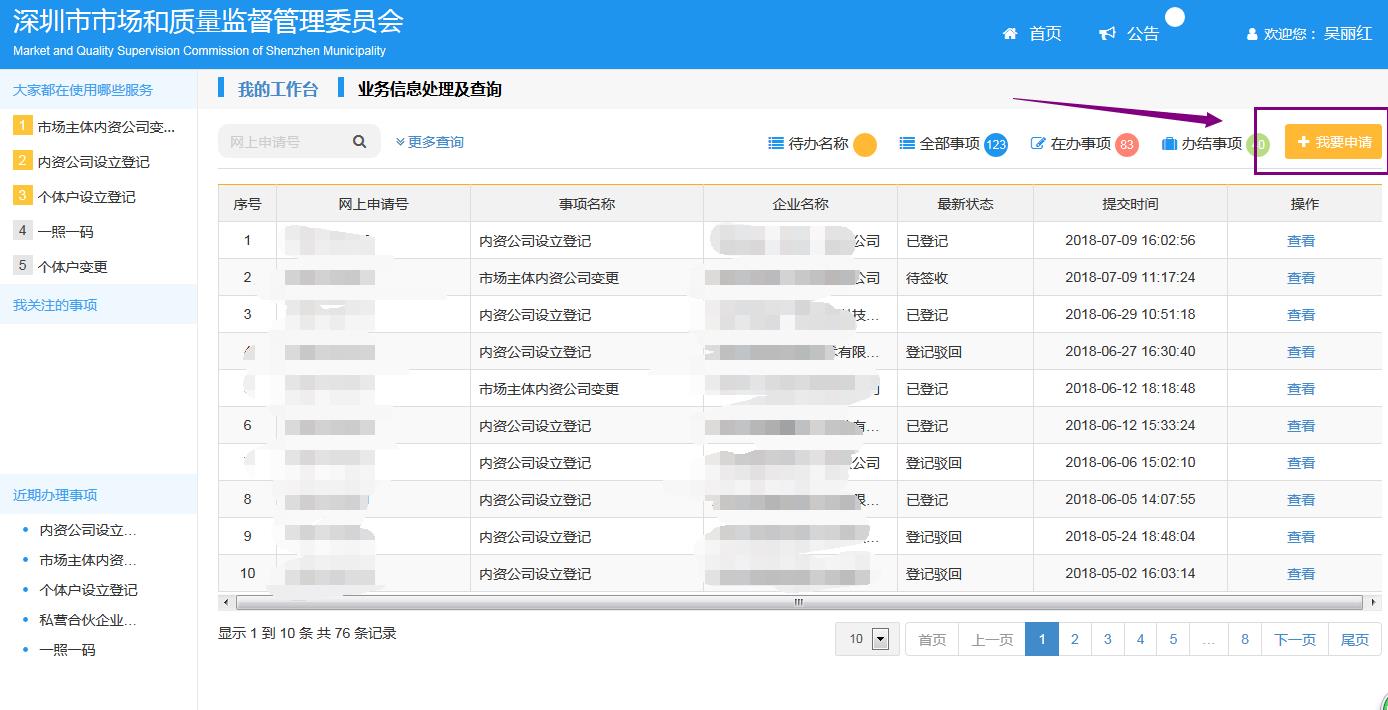The height and width of the screenshot is (710, 1388).
Task: Click the user icon beside 欢迎您
Action: click(x=1251, y=34)
